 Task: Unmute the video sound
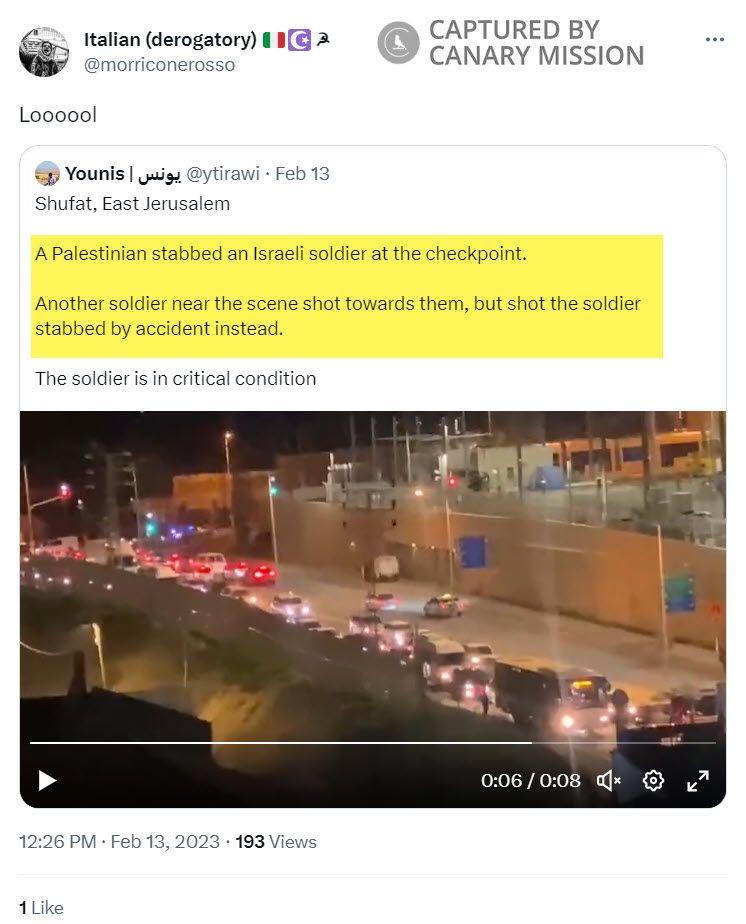[609, 780]
